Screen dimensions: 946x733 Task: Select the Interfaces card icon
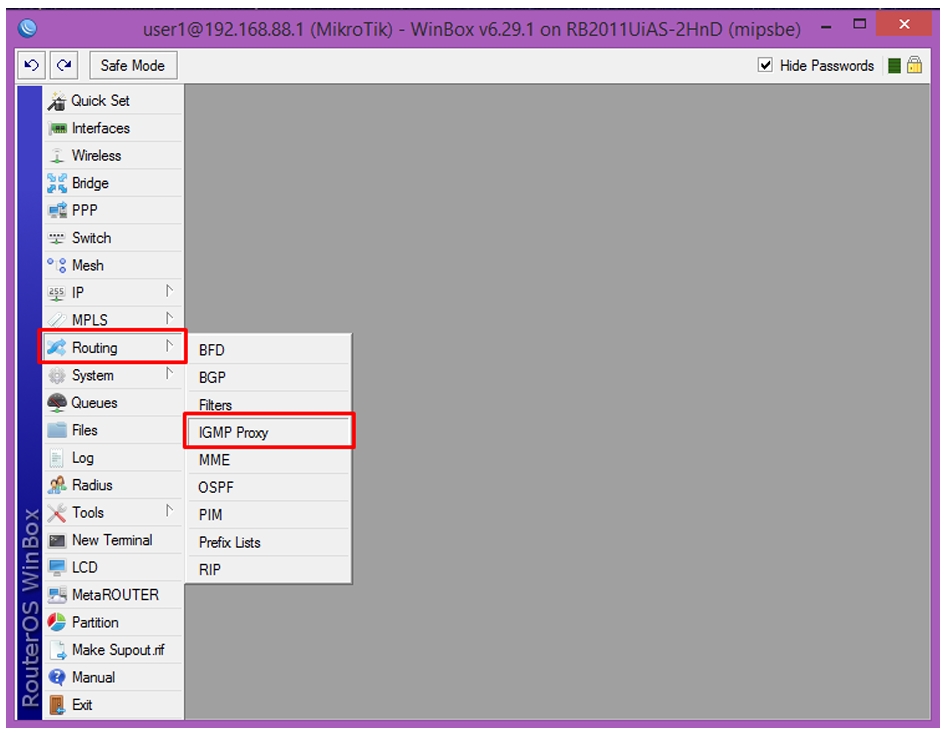point(57,129)
